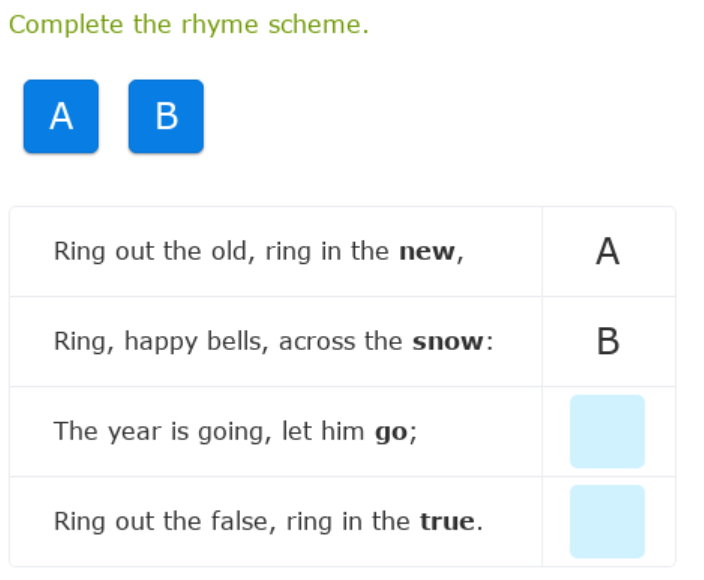
Task: Select the empty box beside the "go" line
Action: click(x=607, y=431)
